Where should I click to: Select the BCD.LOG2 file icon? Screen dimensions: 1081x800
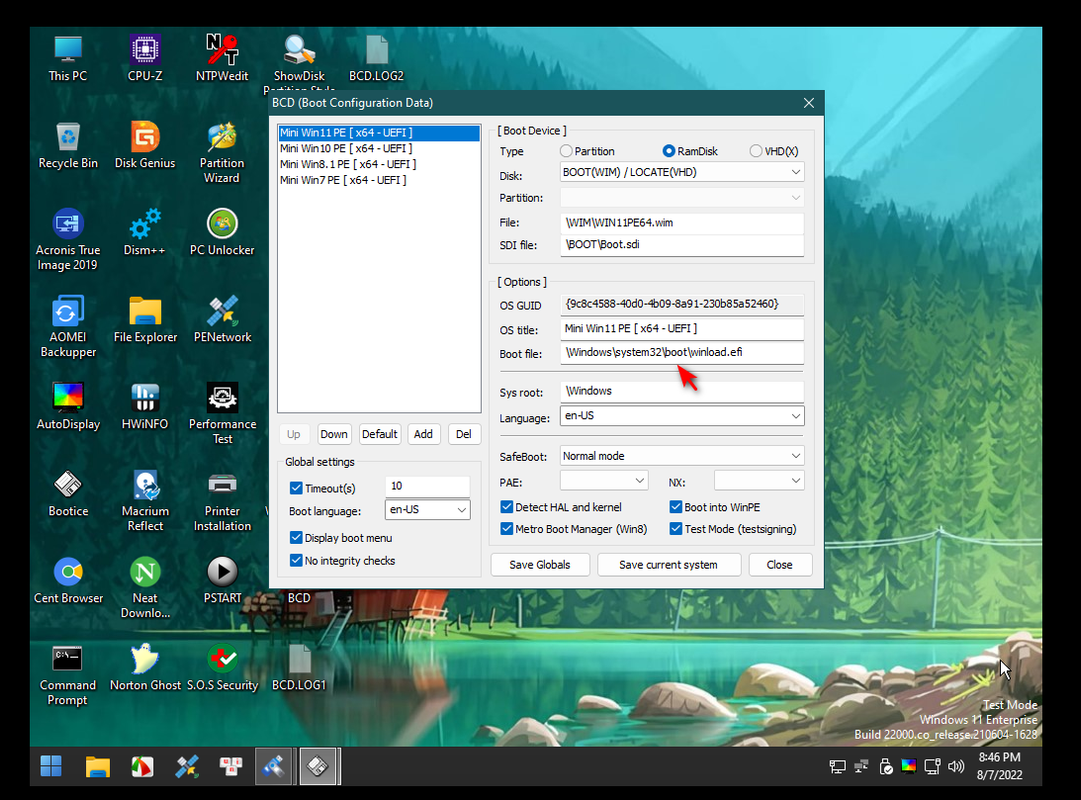coord(376,58)
